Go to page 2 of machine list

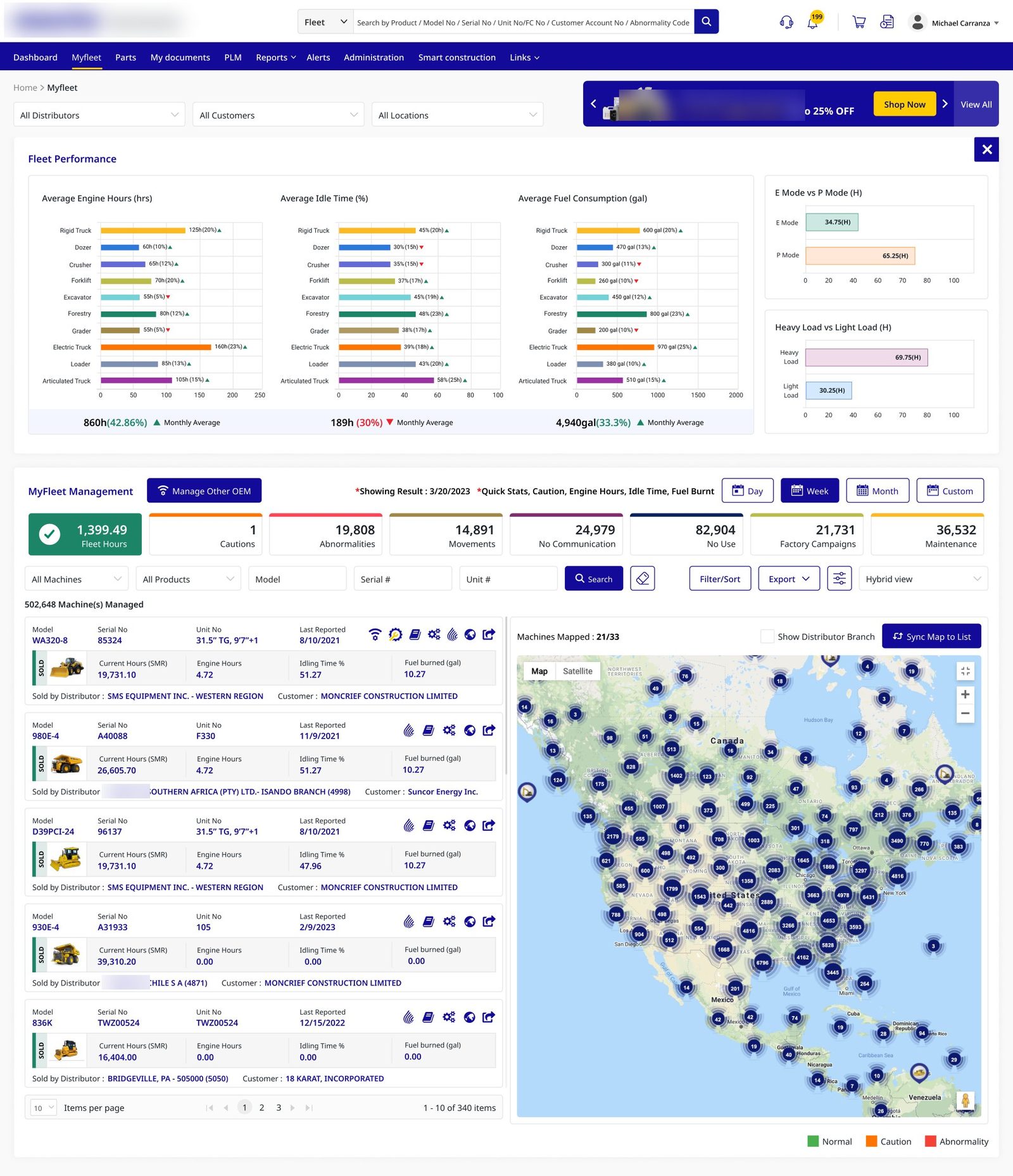pos(261,1108)
